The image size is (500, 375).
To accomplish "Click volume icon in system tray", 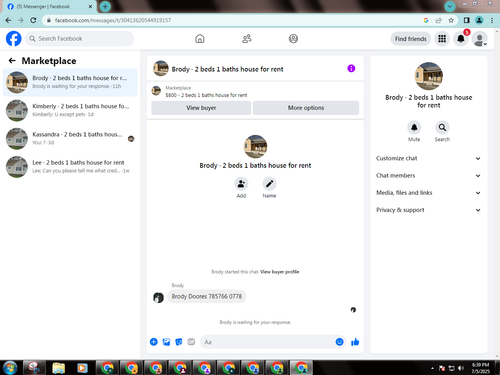I will (461, 368).
